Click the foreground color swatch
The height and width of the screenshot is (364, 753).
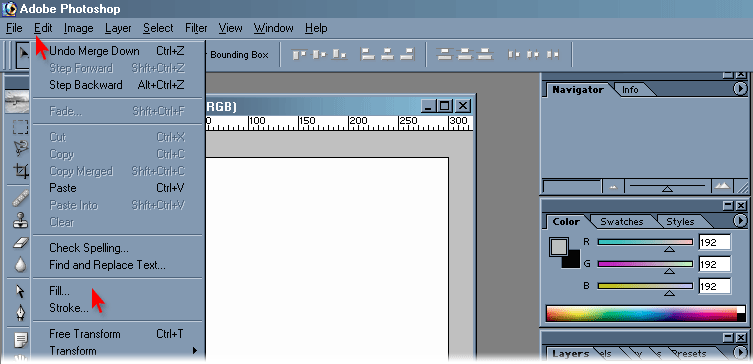[559, 247]
